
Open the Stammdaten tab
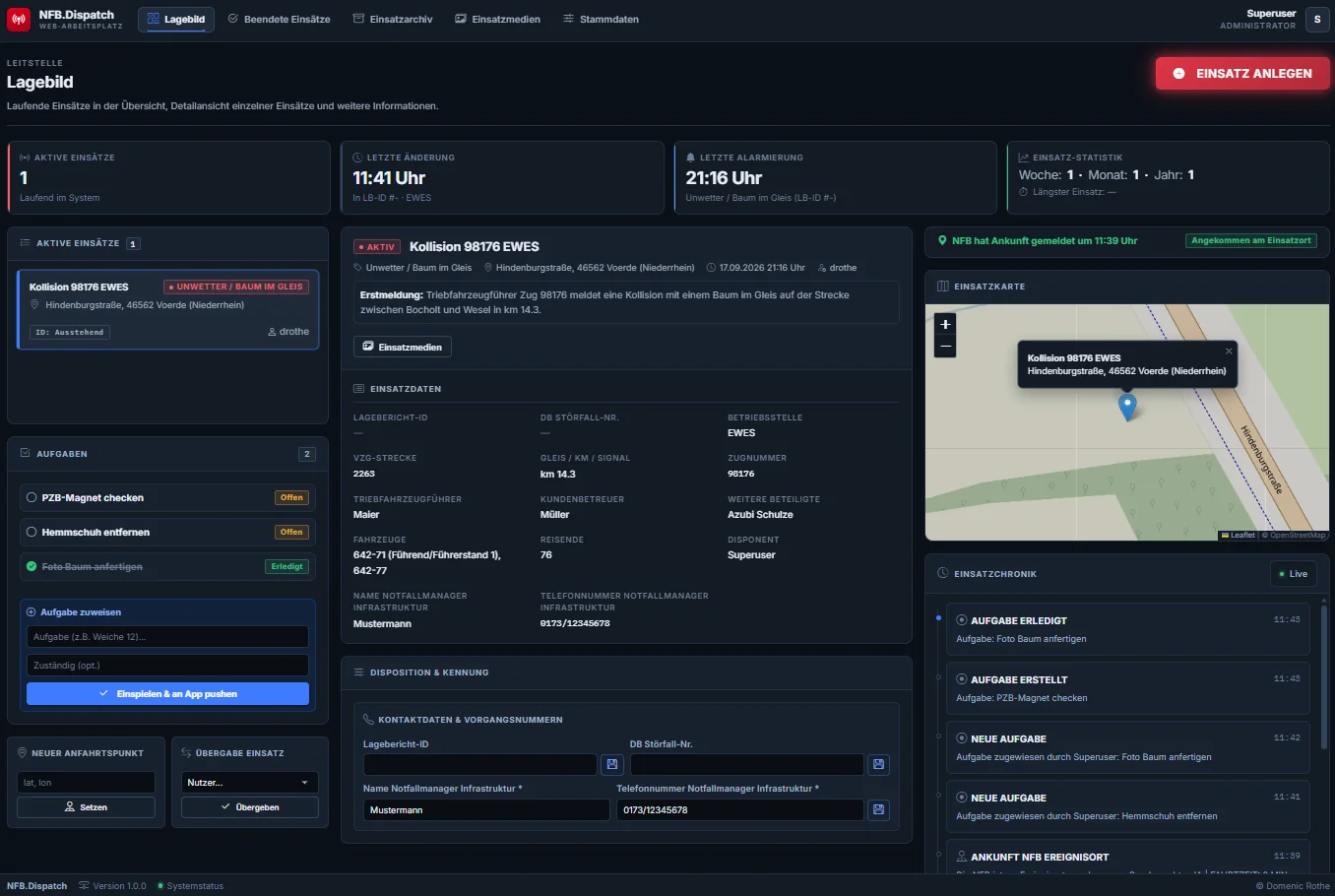tap(601, 19)
